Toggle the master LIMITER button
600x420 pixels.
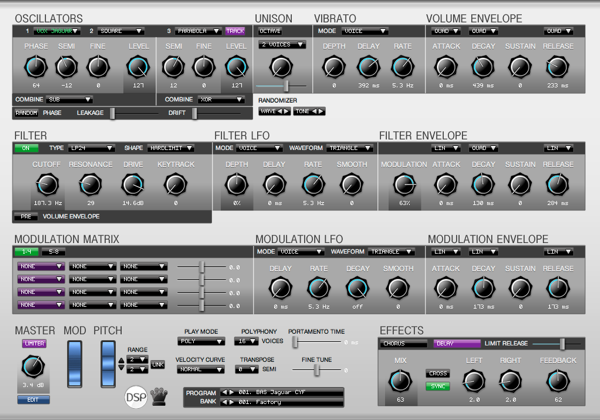[x=34, y=343]
